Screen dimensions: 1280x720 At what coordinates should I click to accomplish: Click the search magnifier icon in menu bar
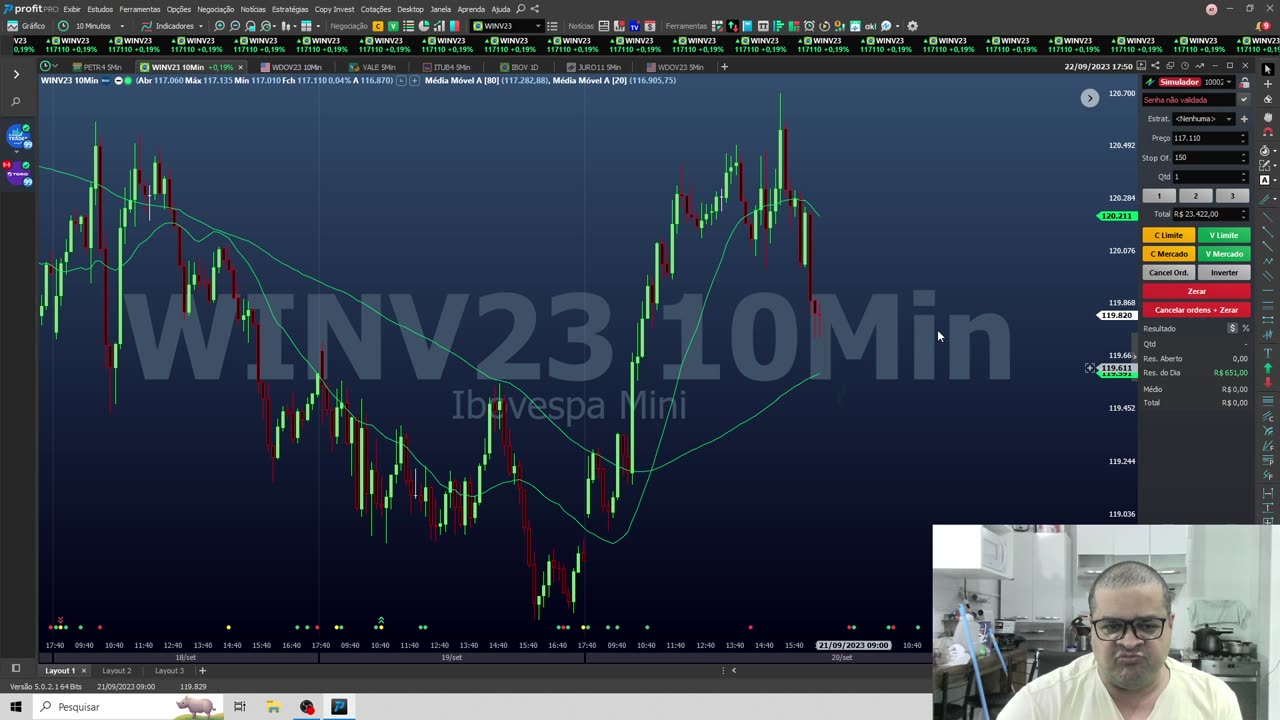[x=520, y=9]
